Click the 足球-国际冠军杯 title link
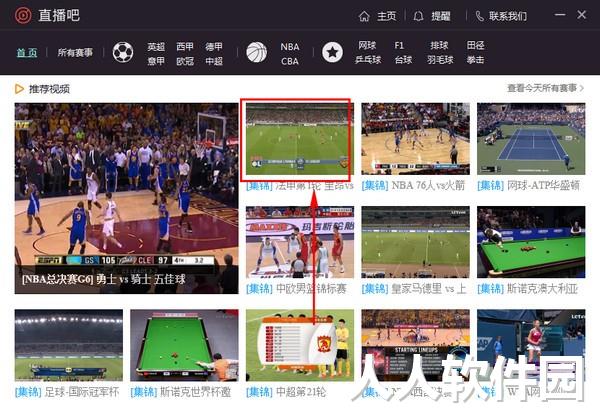The image size is (600, 412). pos(67,392)
